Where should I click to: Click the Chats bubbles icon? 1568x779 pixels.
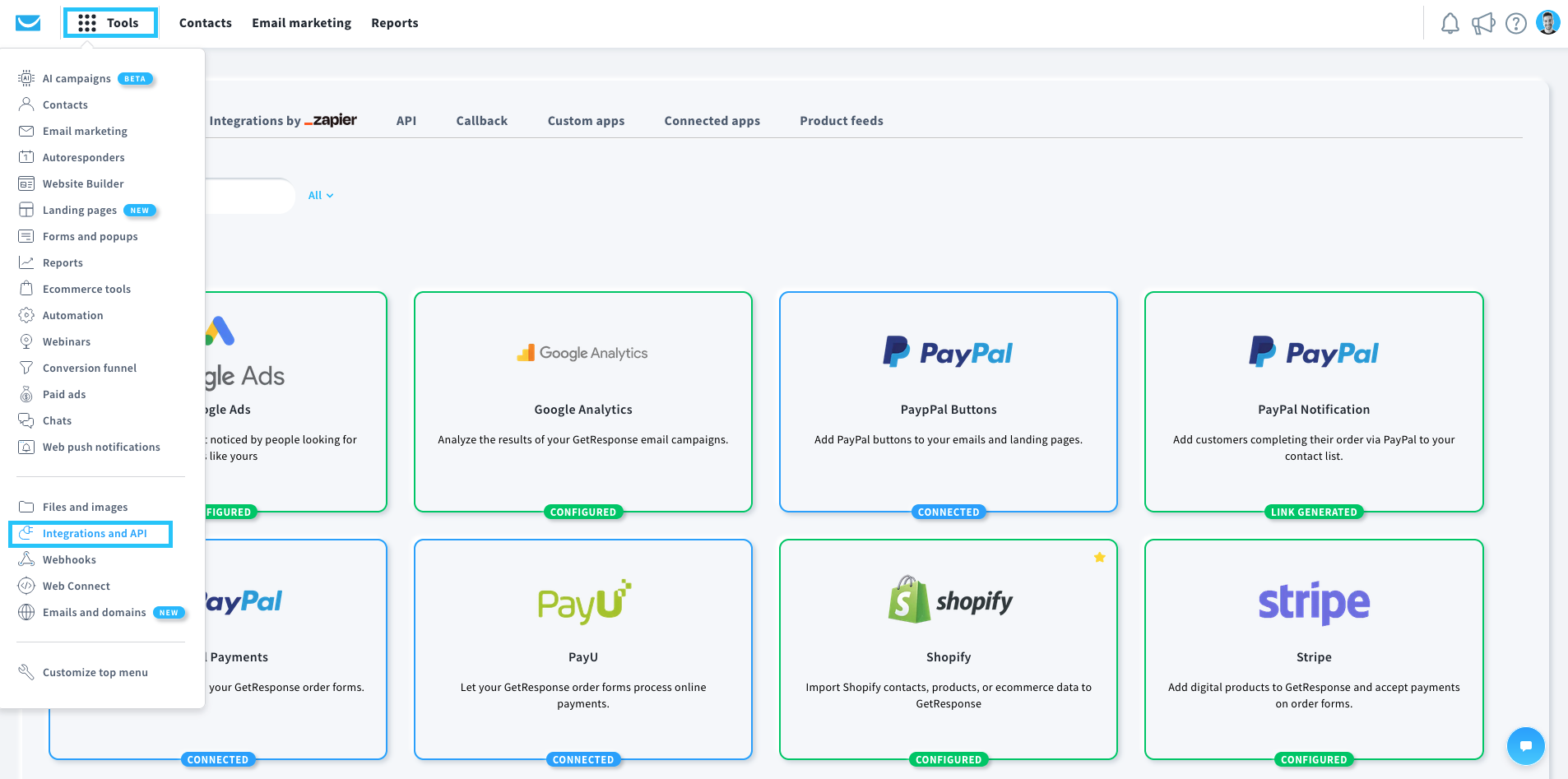[26, 420]
